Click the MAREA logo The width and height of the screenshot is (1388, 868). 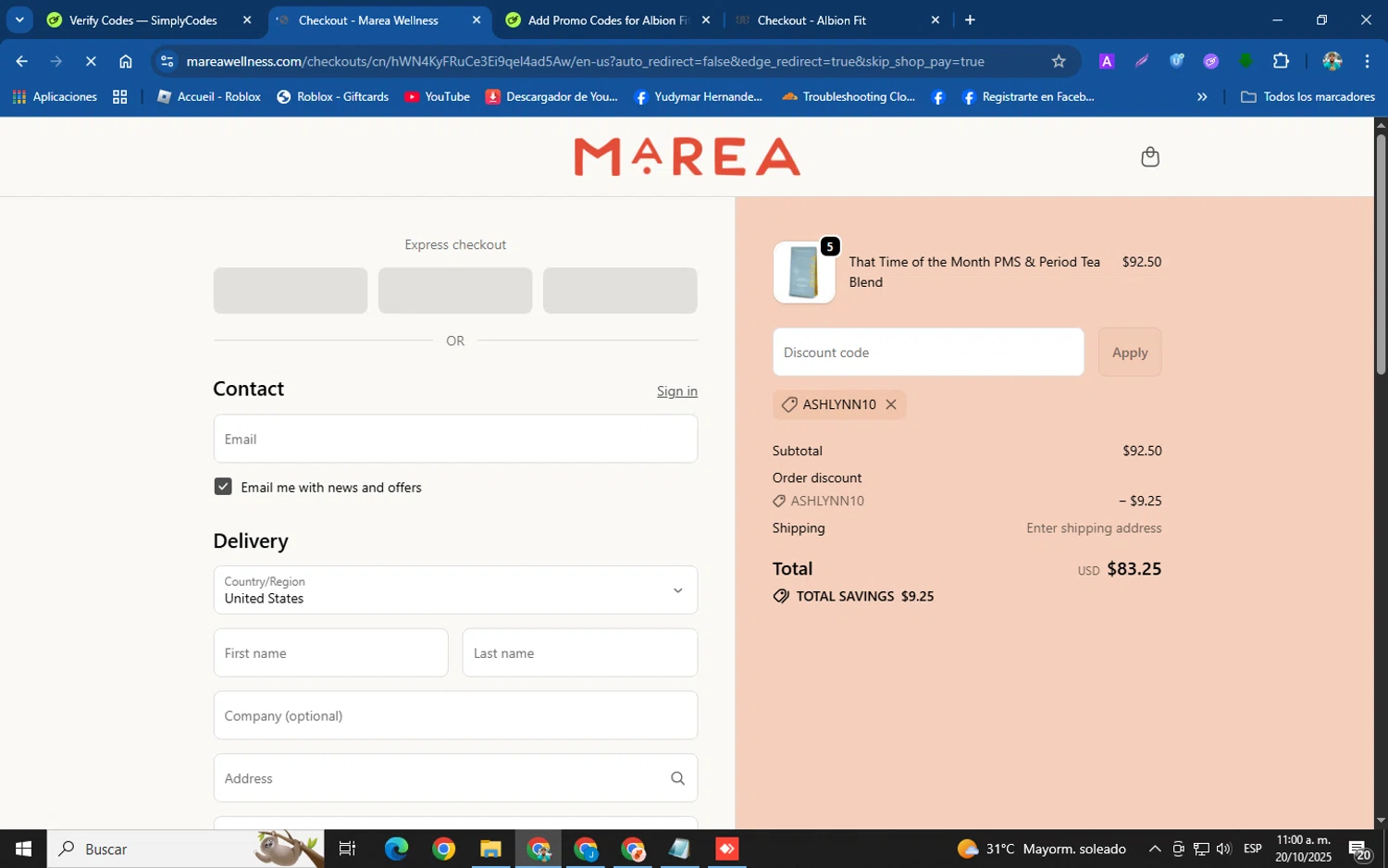(x=688, y=156)
